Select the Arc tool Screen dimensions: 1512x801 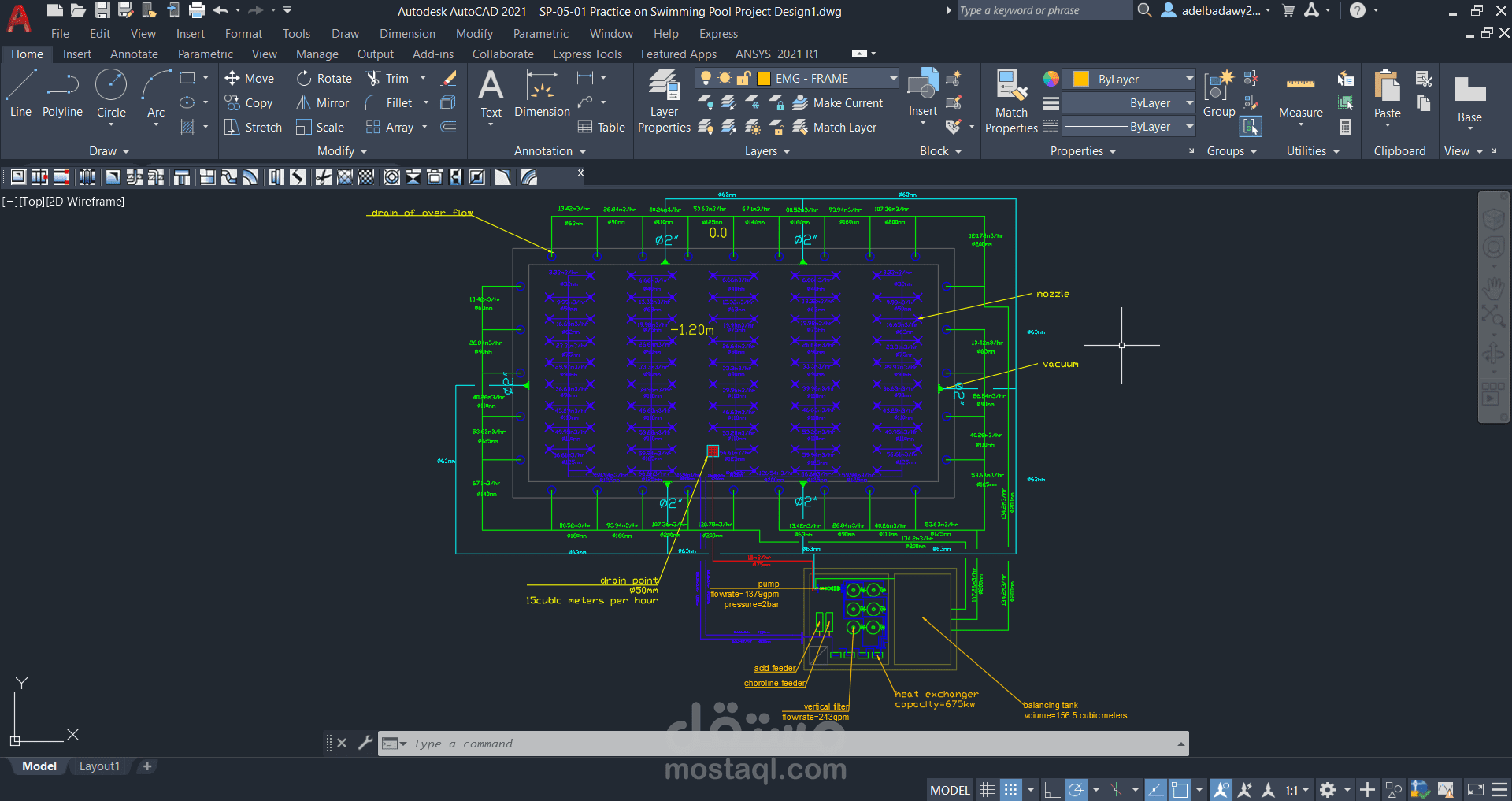(x=156, y=93)
